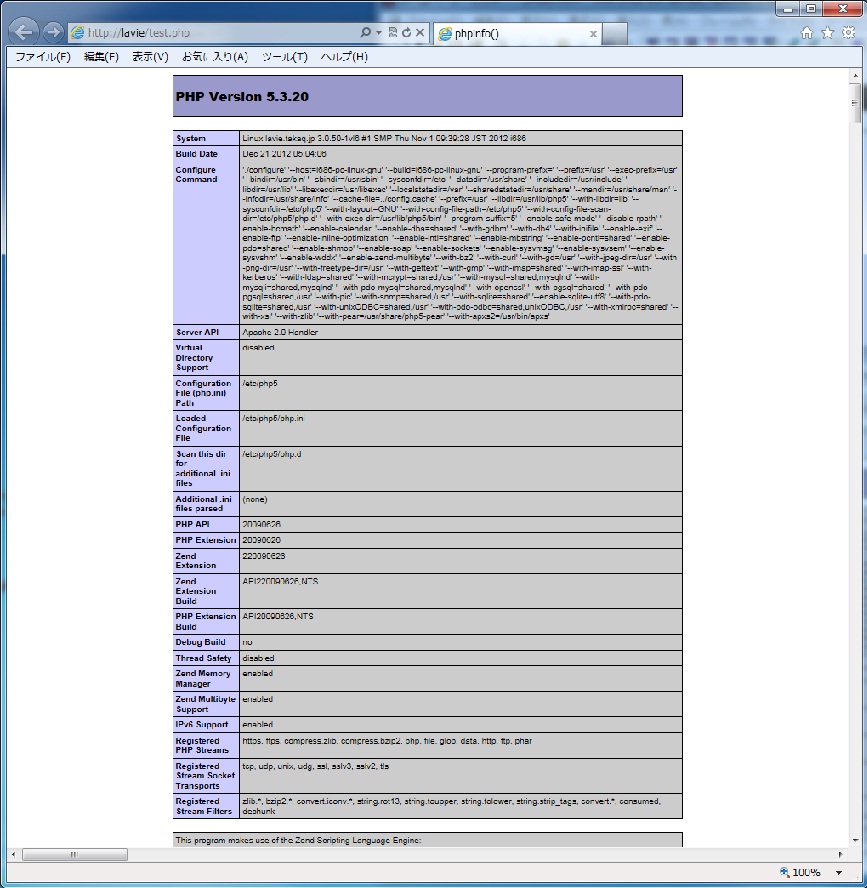
Task: Click the Debug Build row label
Action: 200,642
